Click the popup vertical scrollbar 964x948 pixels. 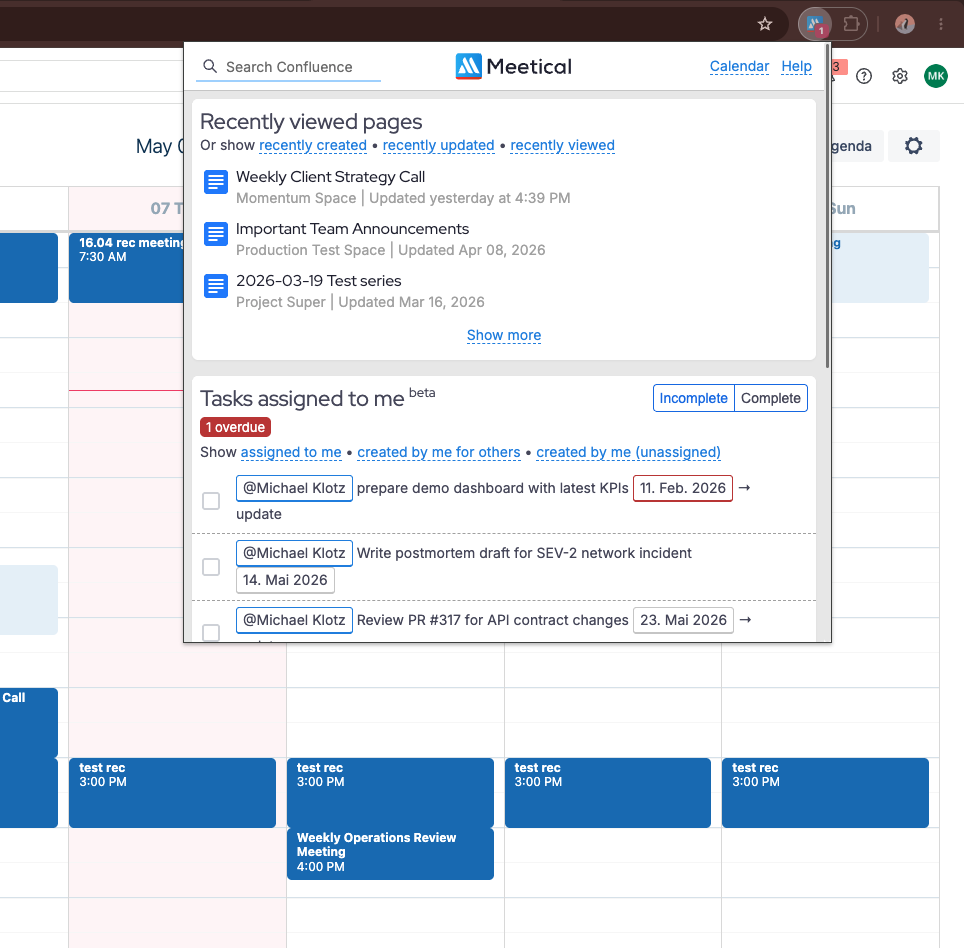[x=827, y=206]
